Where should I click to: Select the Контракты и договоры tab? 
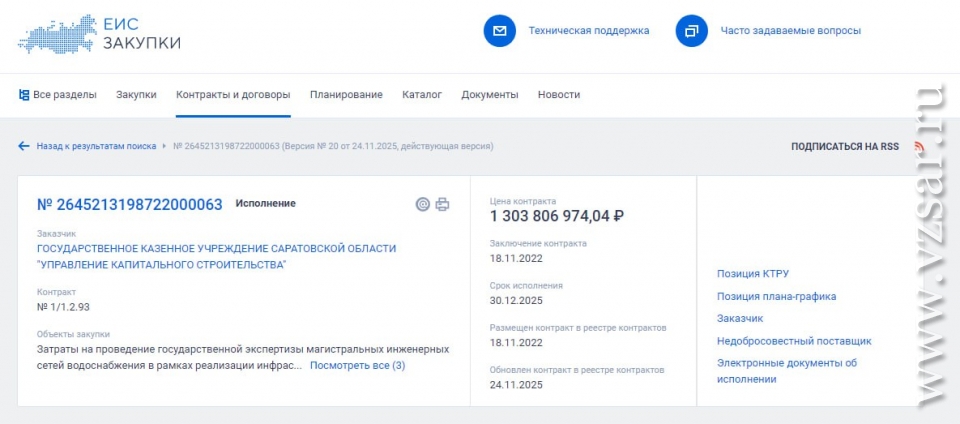(x=233, y=95)
